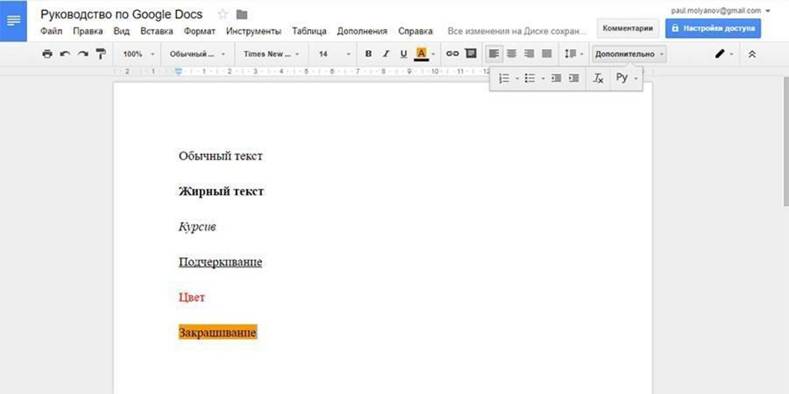Toggle bold formatting button
Viewport: 789px width, 394px height.
tap(368, 54)
